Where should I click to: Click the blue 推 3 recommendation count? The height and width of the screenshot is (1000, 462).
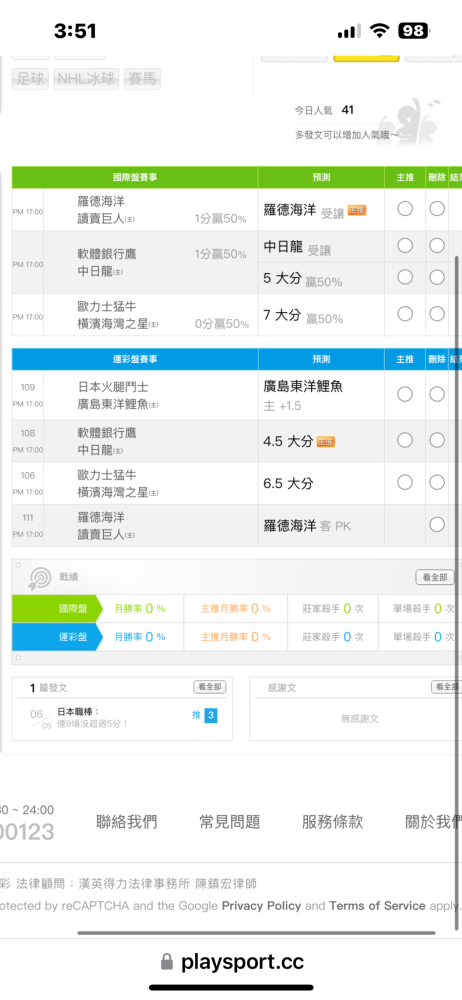(205, 716)
